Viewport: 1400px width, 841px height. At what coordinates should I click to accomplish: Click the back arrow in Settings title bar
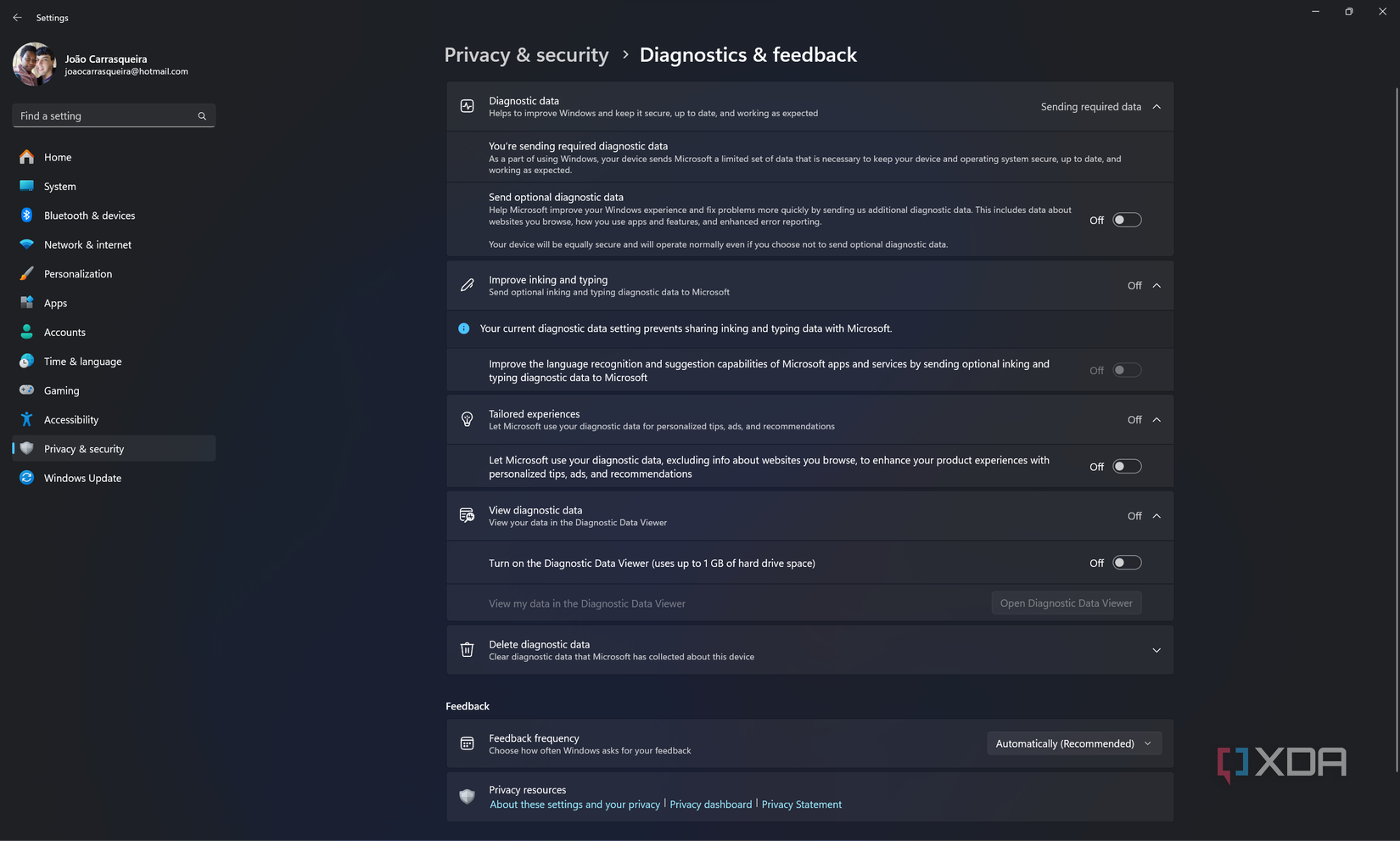click(x=17, y=17)
